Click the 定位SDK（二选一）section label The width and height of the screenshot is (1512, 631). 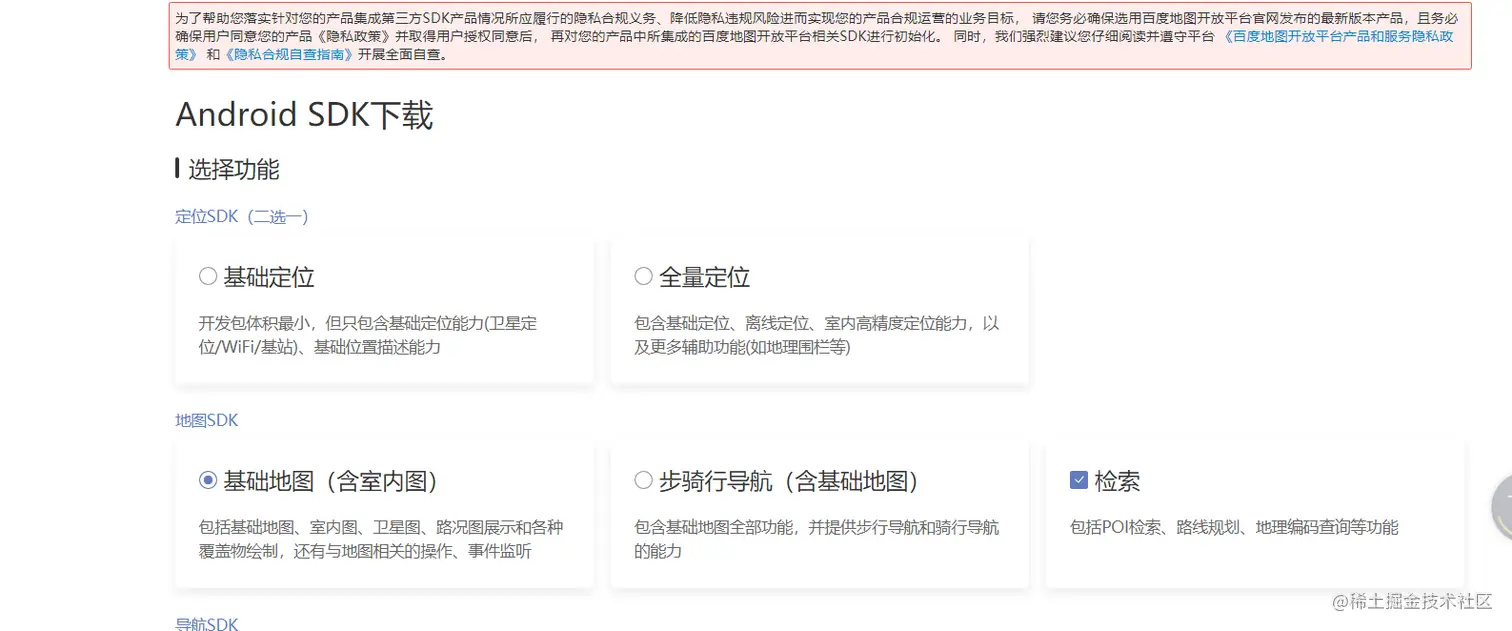coord(242,216)
